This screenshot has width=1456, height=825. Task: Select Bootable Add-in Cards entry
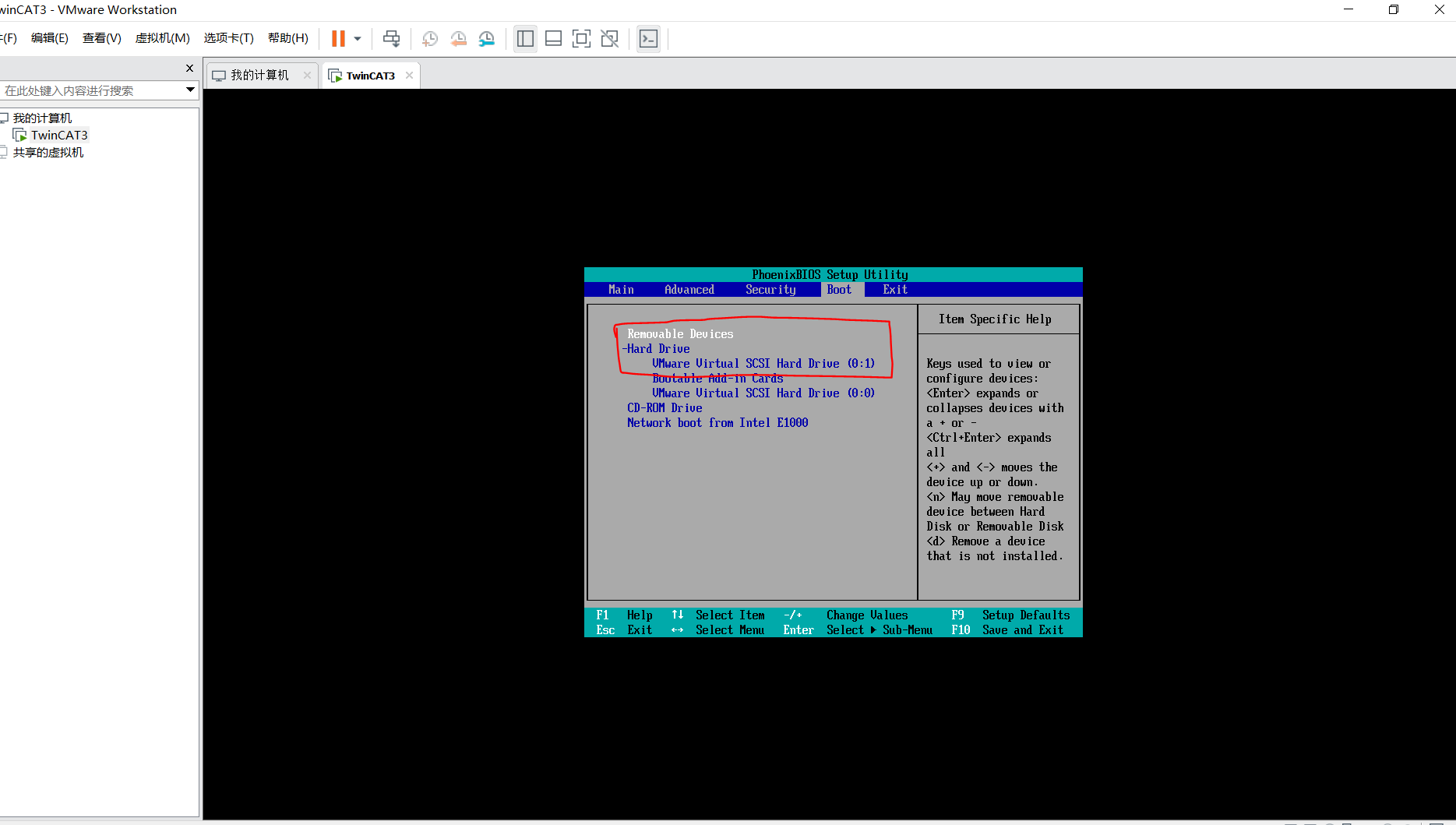717,379
